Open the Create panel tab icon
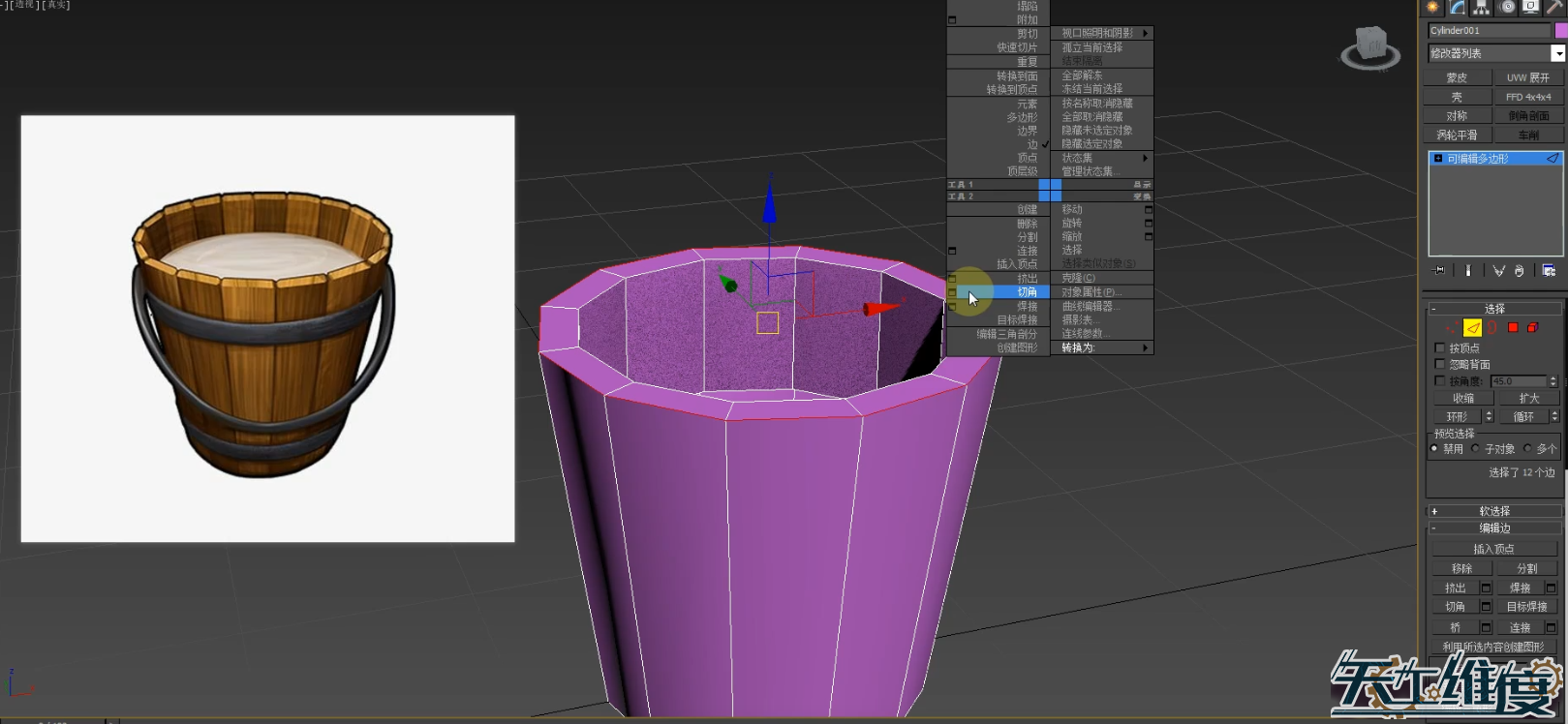Image resolution: width=1568 pixels, height=724 pixels. 1433,8
